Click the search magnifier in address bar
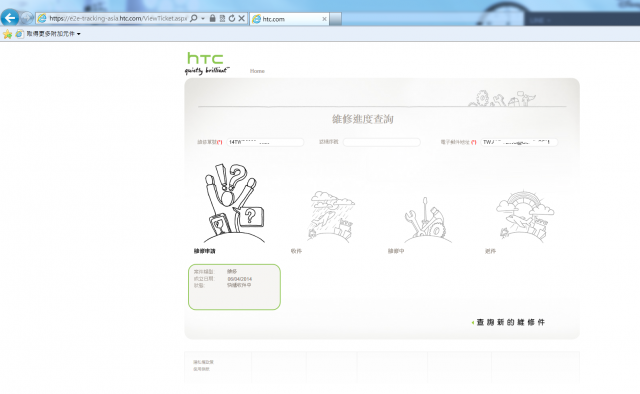 pos(194,18)
